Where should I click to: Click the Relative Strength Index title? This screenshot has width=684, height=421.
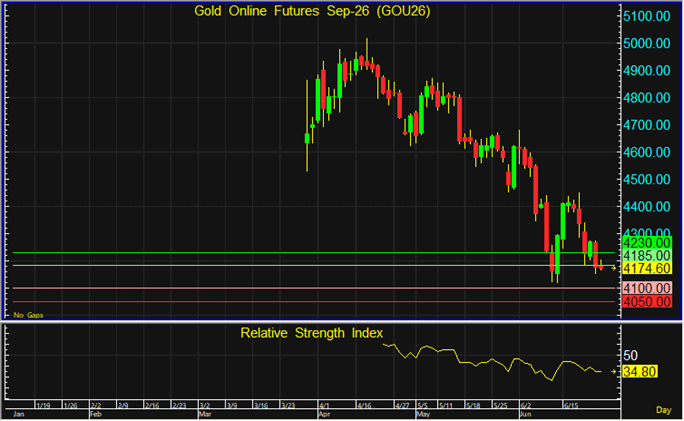click(311, 333)
